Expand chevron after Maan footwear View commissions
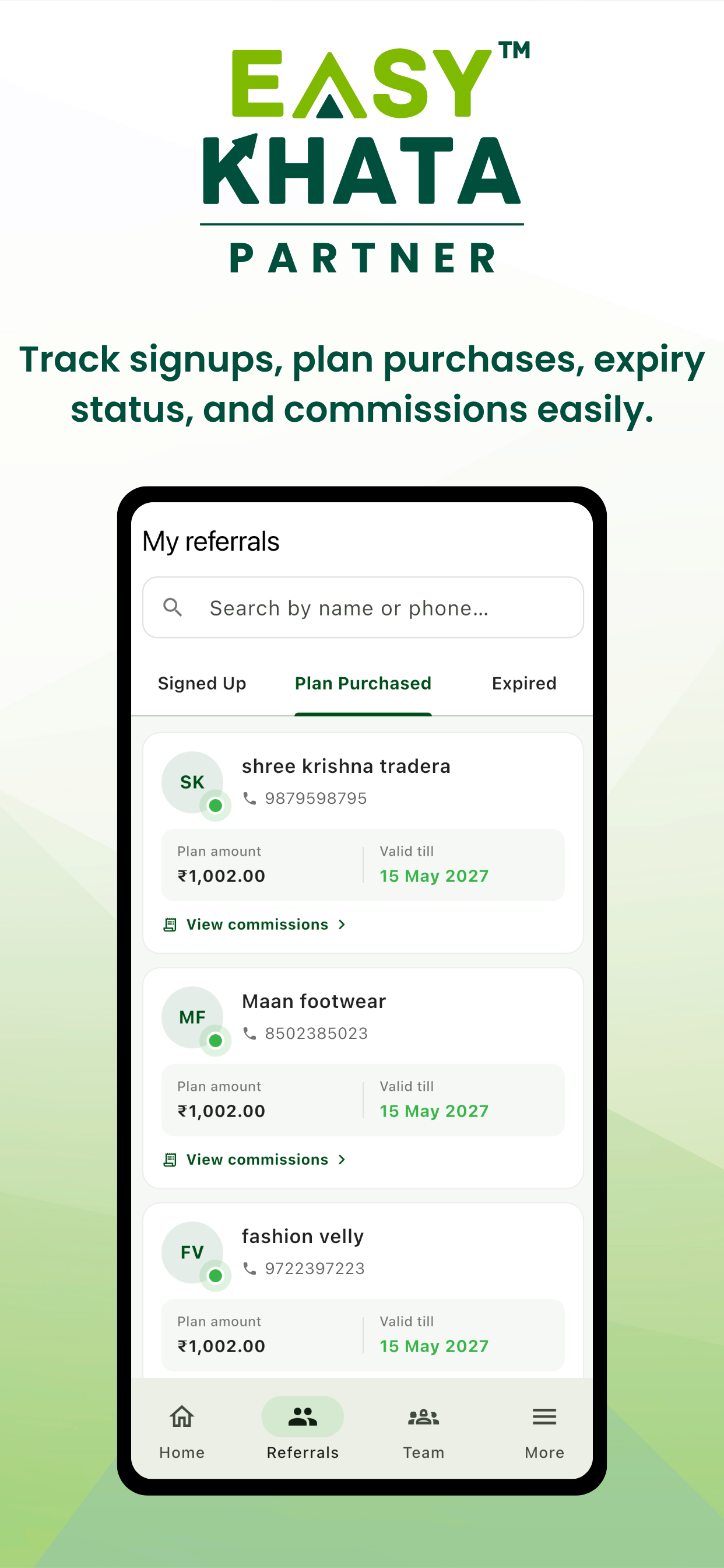 (x=342, y=1160)
